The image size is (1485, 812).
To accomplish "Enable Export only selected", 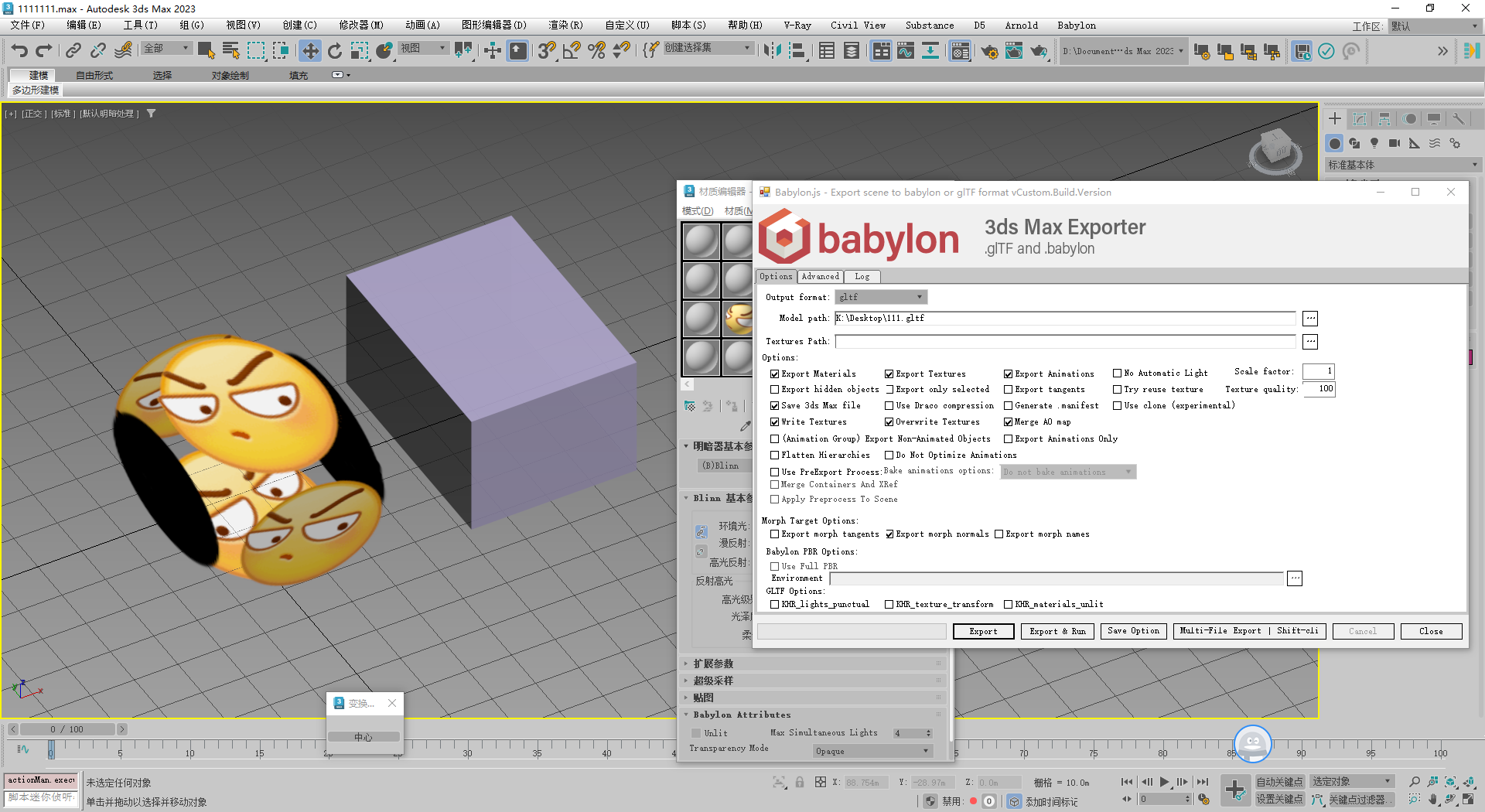I will [889, 390].
